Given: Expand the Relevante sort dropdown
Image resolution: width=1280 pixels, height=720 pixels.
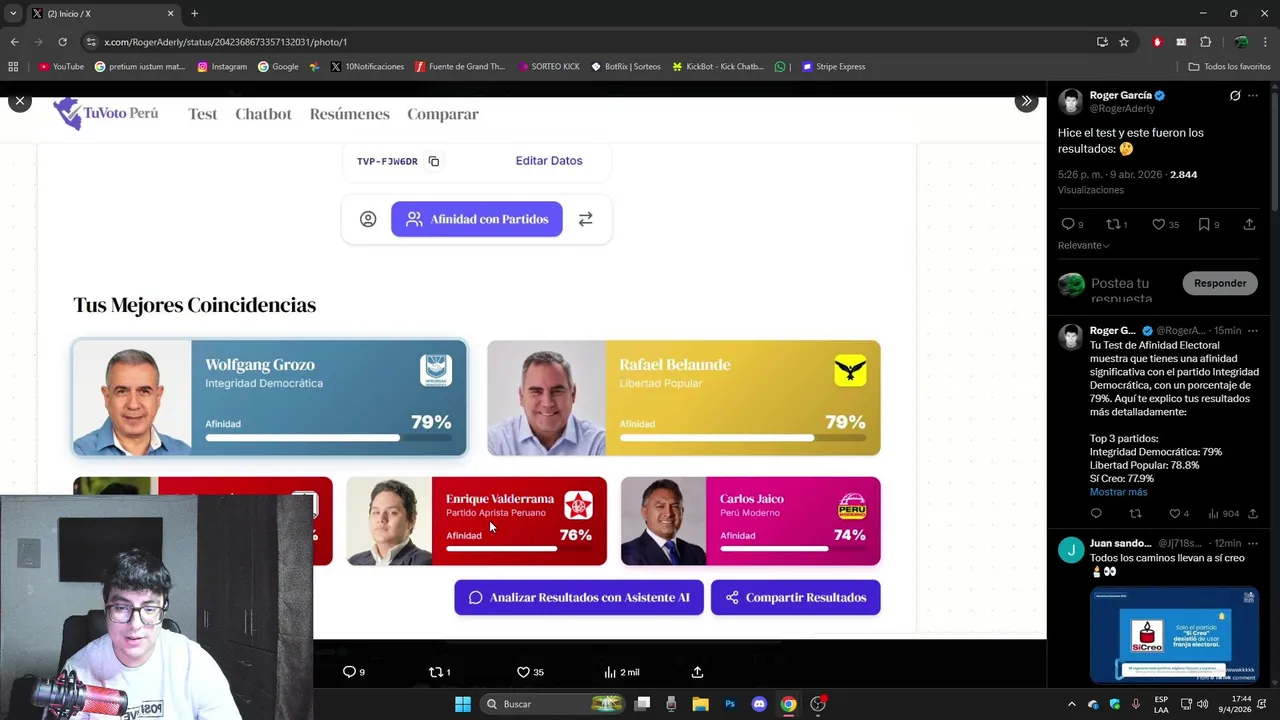Looking at the screenshot, I should (x=1084, y=245).
